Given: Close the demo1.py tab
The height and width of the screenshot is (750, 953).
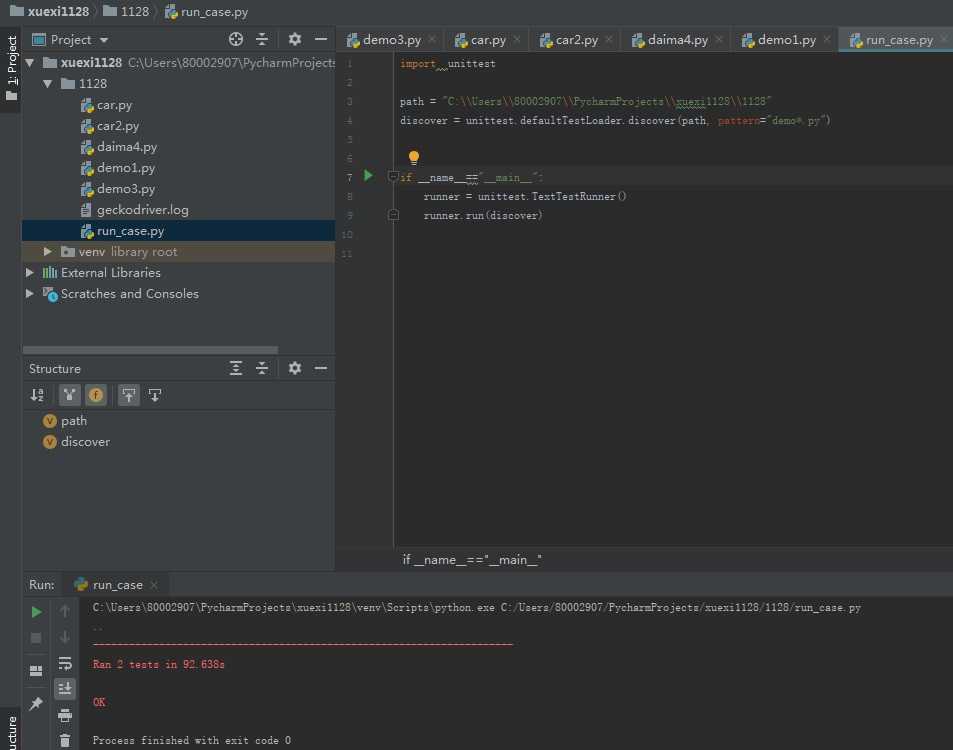Looking at the screenshot, I should [827, 40].
